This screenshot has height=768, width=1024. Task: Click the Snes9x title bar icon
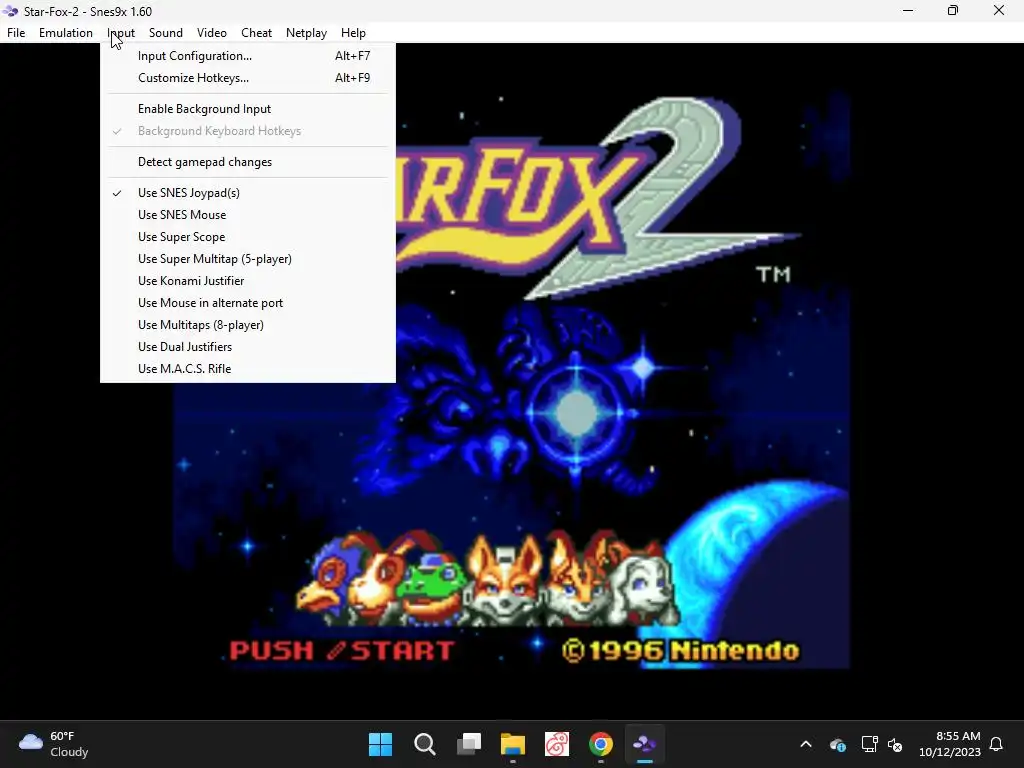(x=10, y=11)
